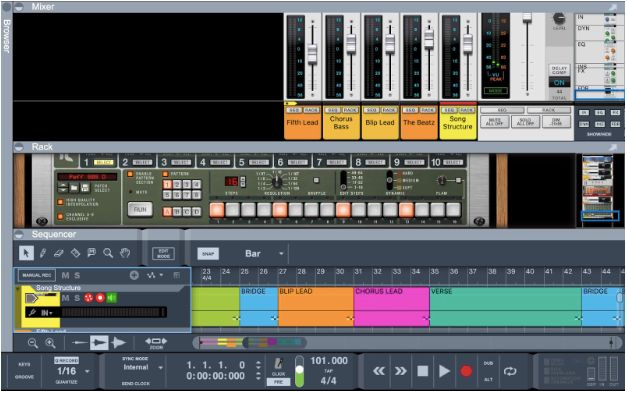Screen dimensions: 627x393
Task: Toggle the loop button in transport
Action: point(510,371)
